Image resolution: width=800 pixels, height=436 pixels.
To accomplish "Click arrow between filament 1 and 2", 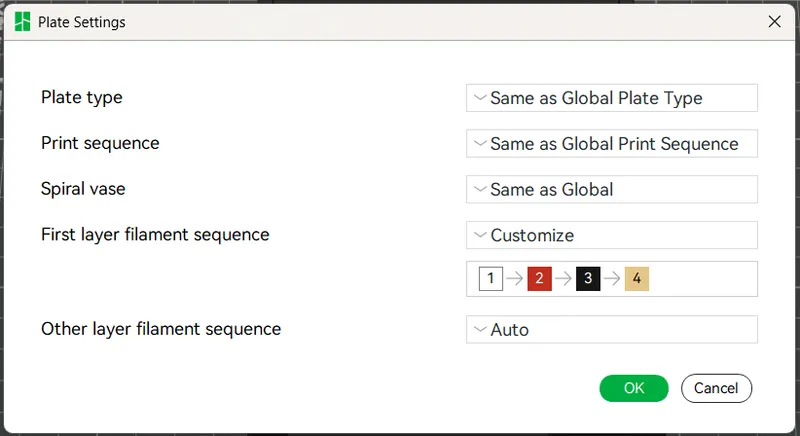I will point(515,278).
